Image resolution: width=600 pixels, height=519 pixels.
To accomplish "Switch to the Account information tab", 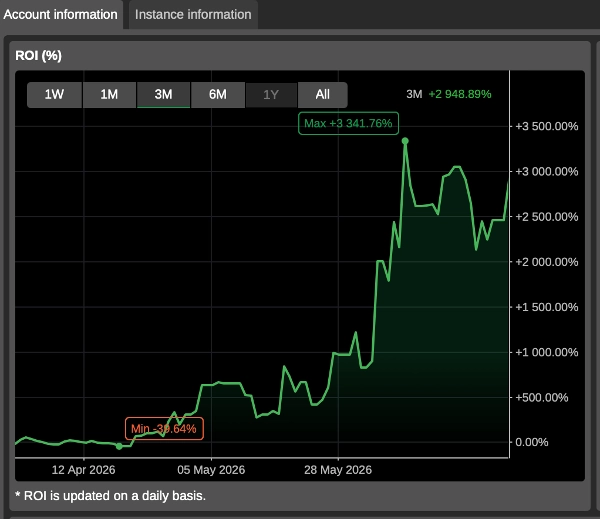I will (x=60, y=15).
